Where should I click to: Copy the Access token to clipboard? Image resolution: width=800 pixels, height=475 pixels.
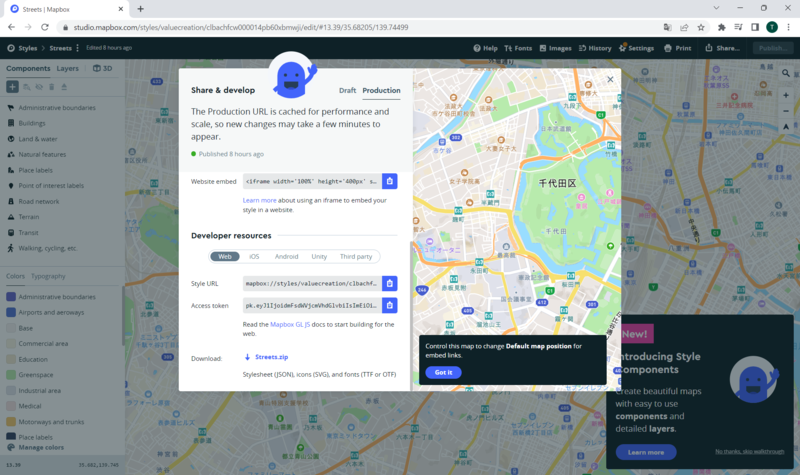389,305
